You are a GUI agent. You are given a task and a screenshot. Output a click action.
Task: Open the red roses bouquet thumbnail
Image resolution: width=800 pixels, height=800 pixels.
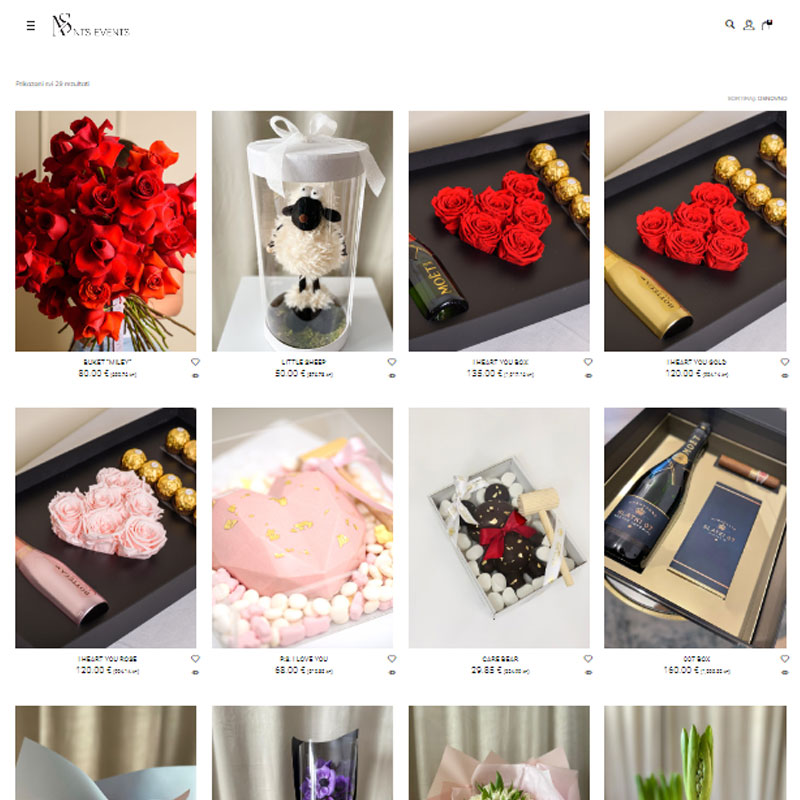tap(106, 231)
